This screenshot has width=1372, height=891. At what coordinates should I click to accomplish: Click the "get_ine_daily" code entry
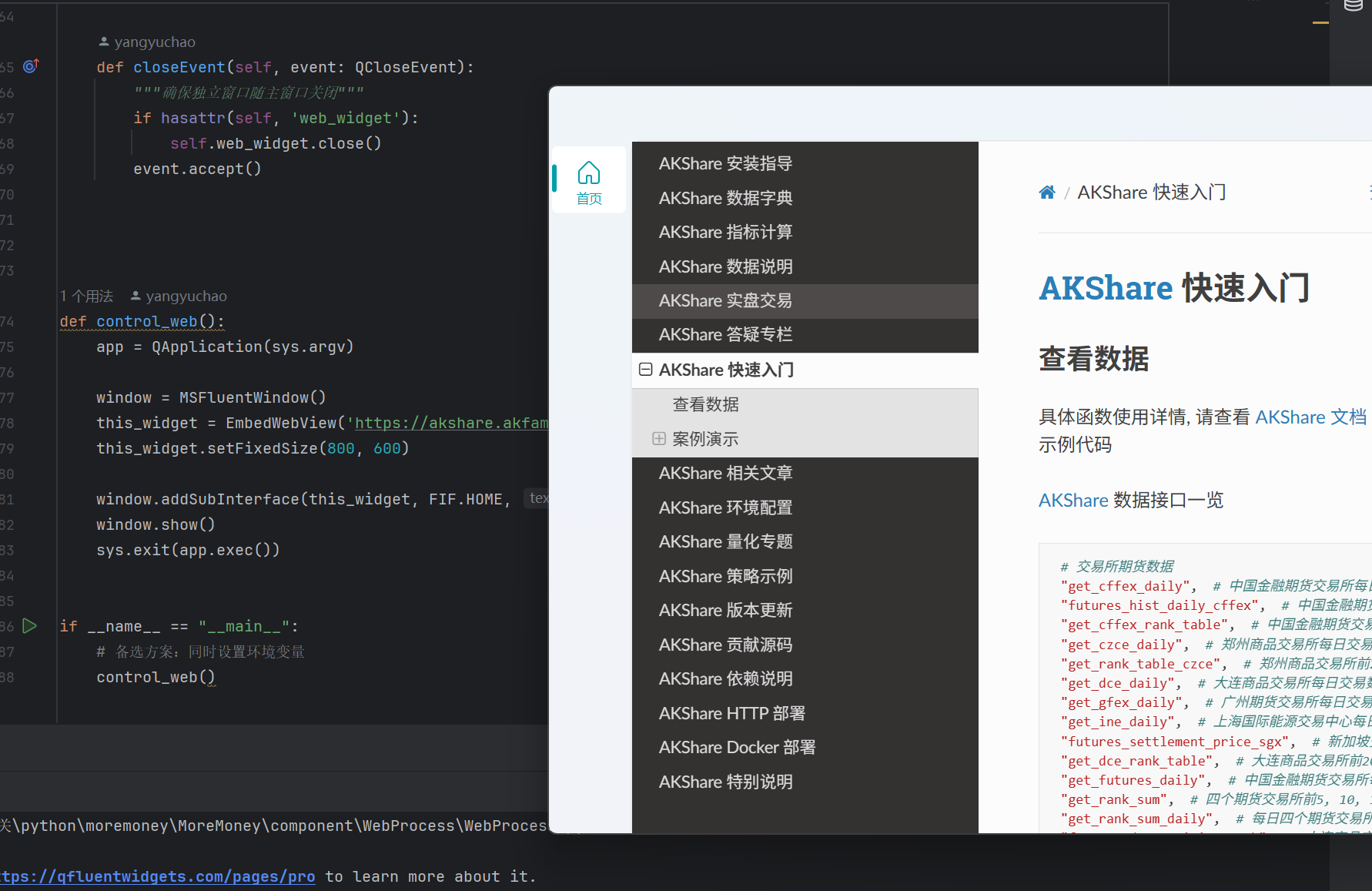tap(1118, 722)
